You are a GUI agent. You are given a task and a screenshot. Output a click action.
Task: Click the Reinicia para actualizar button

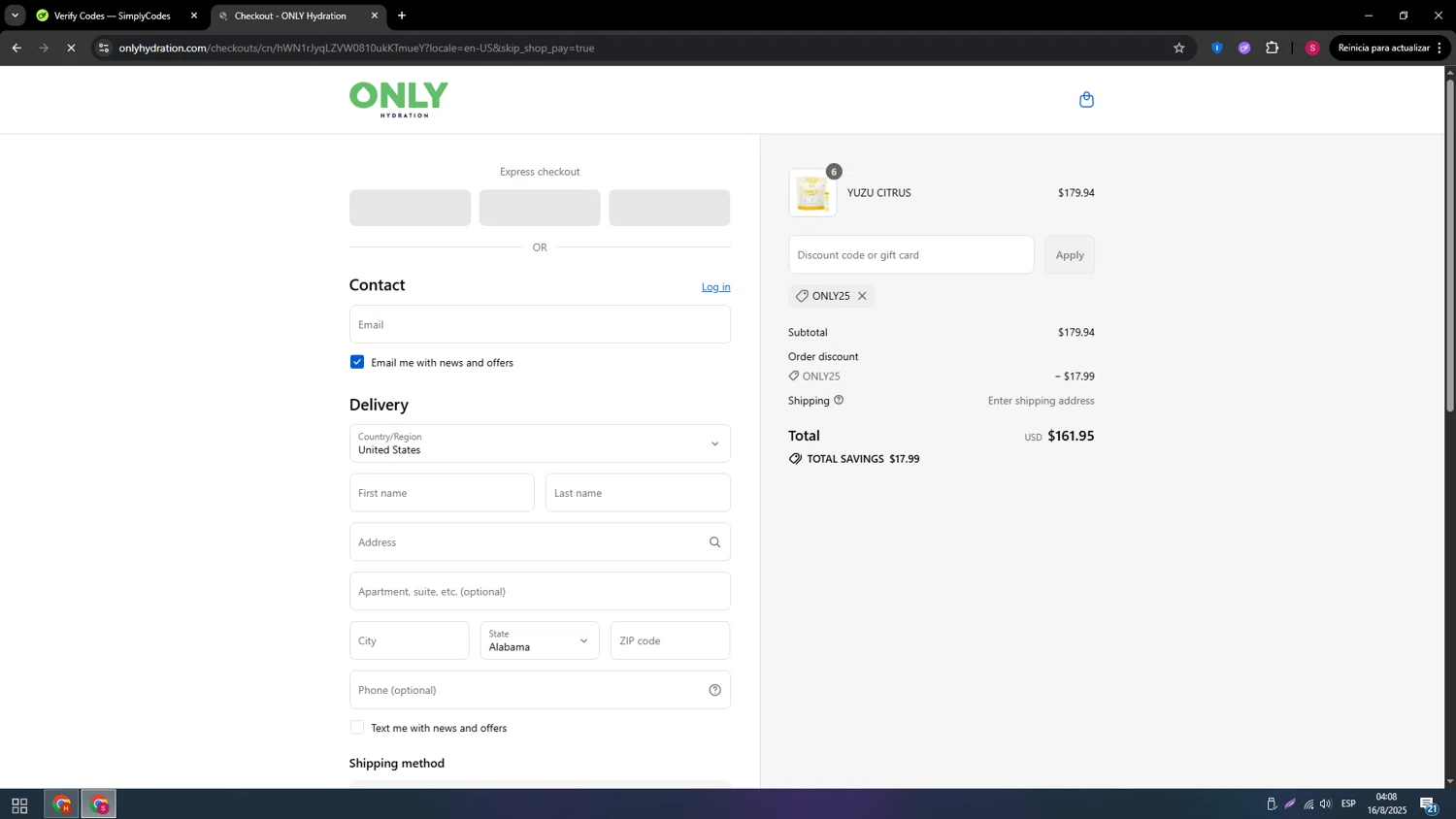tap(1383, 48)
